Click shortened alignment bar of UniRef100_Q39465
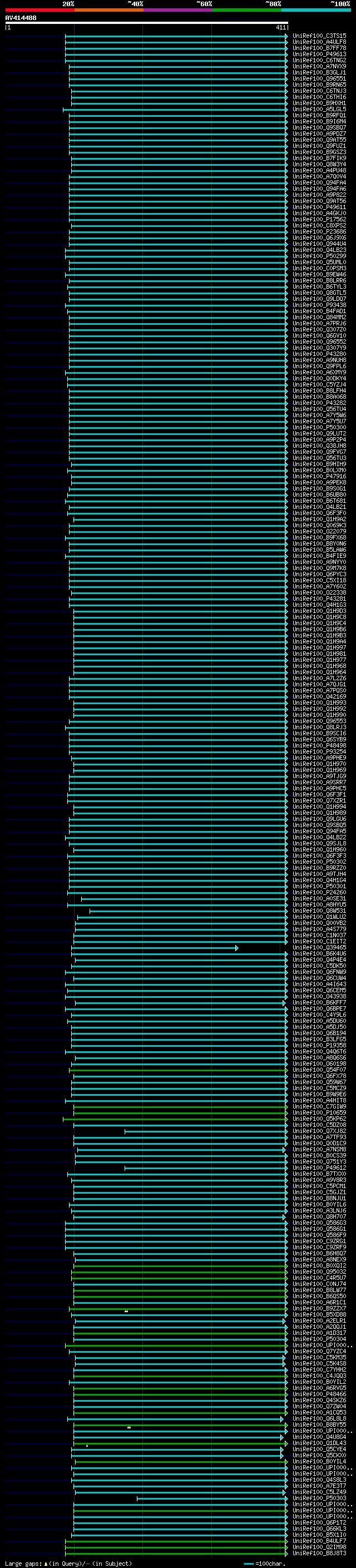The height and width of the screenshot is (1568, 356). point(155,948)
